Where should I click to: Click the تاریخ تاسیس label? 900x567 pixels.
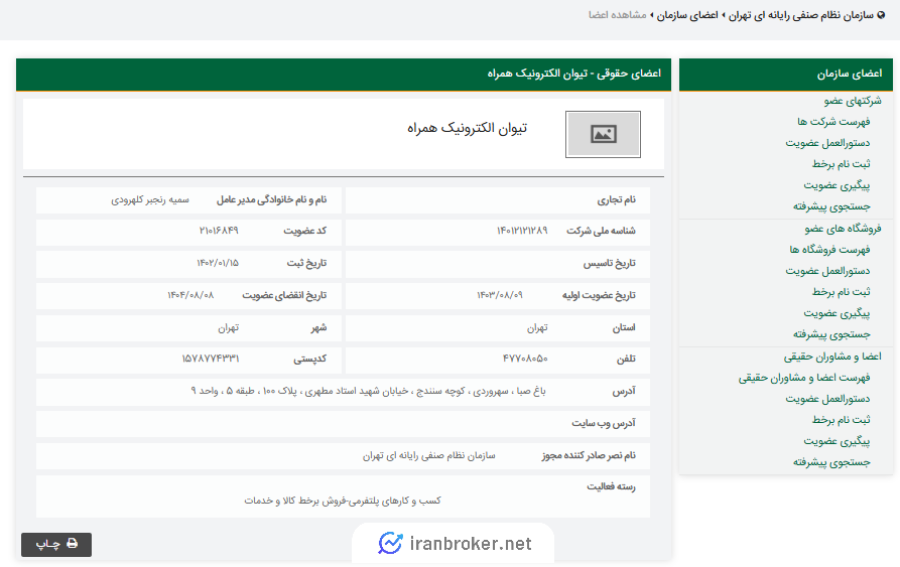[x=610, y=263]
